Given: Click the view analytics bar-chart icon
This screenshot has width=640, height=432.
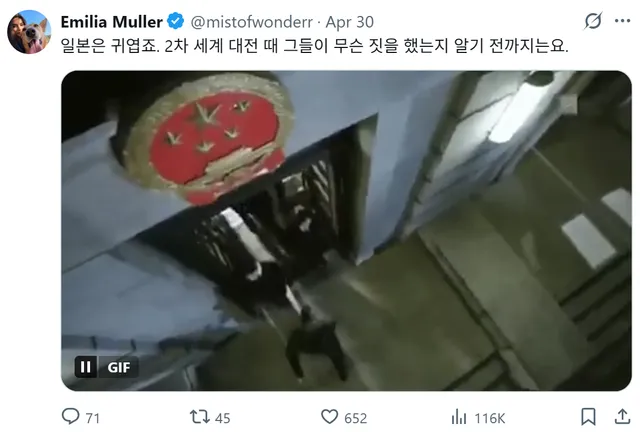Looking at the screenshot, I should coord(459,417).
